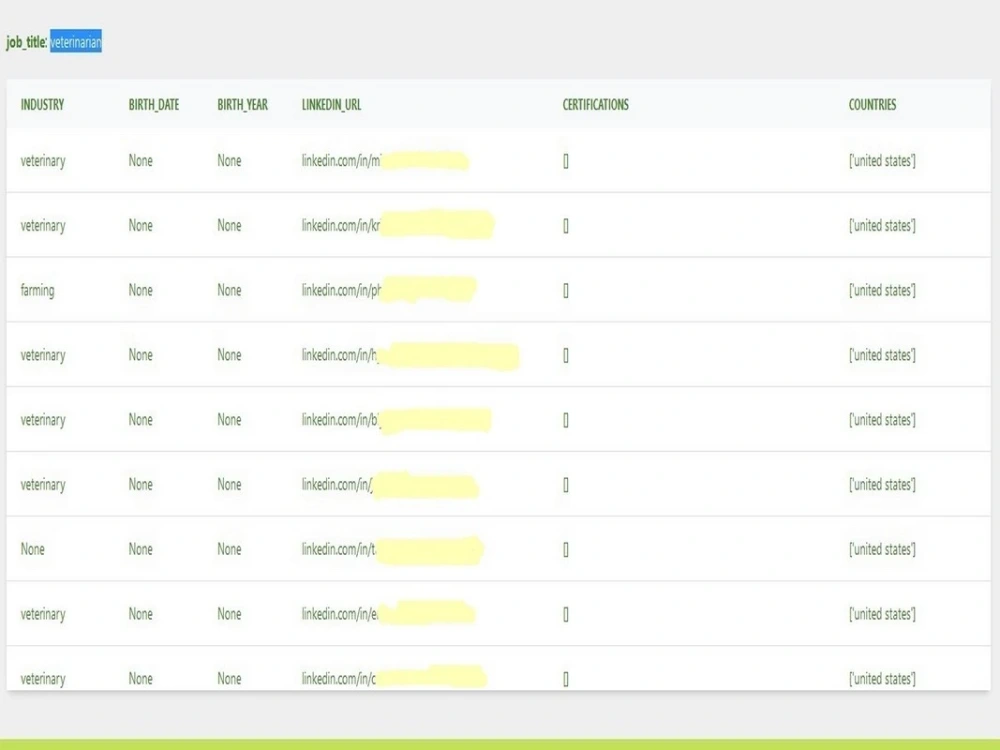
Task: Click birth_date 'None' in the farming row
Action: tap(140, 290)
